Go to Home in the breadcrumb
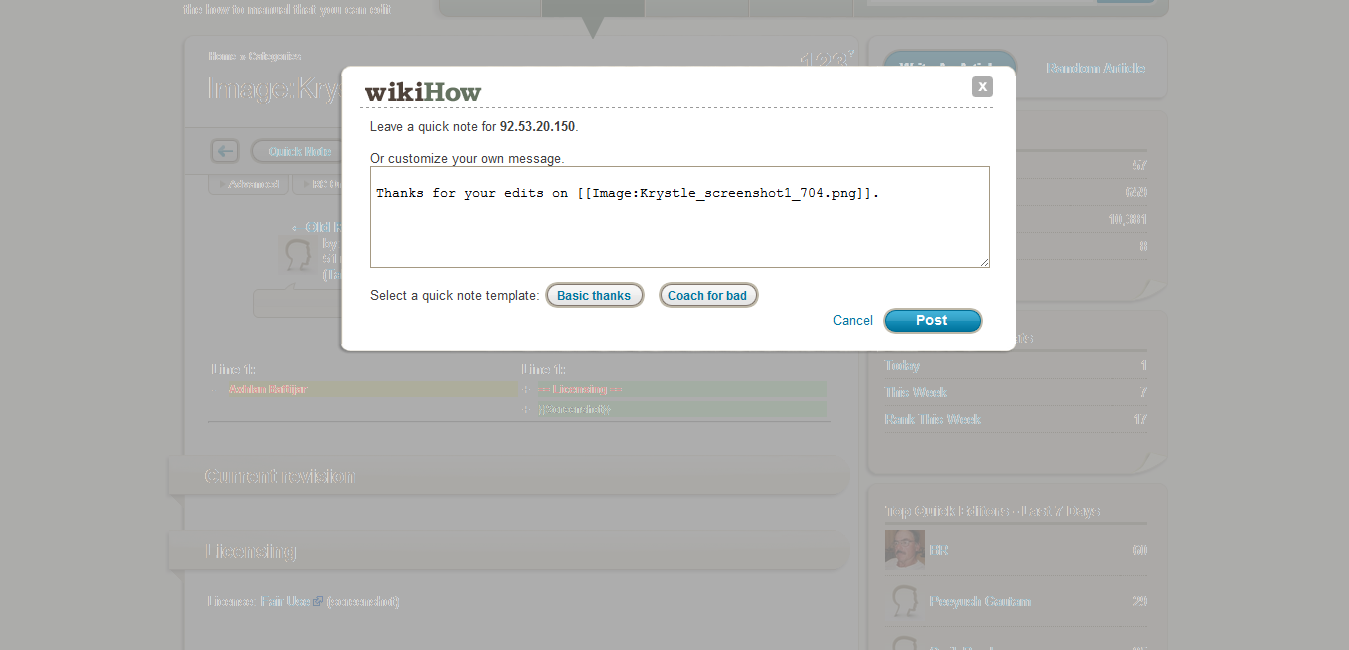 point(221,56)
